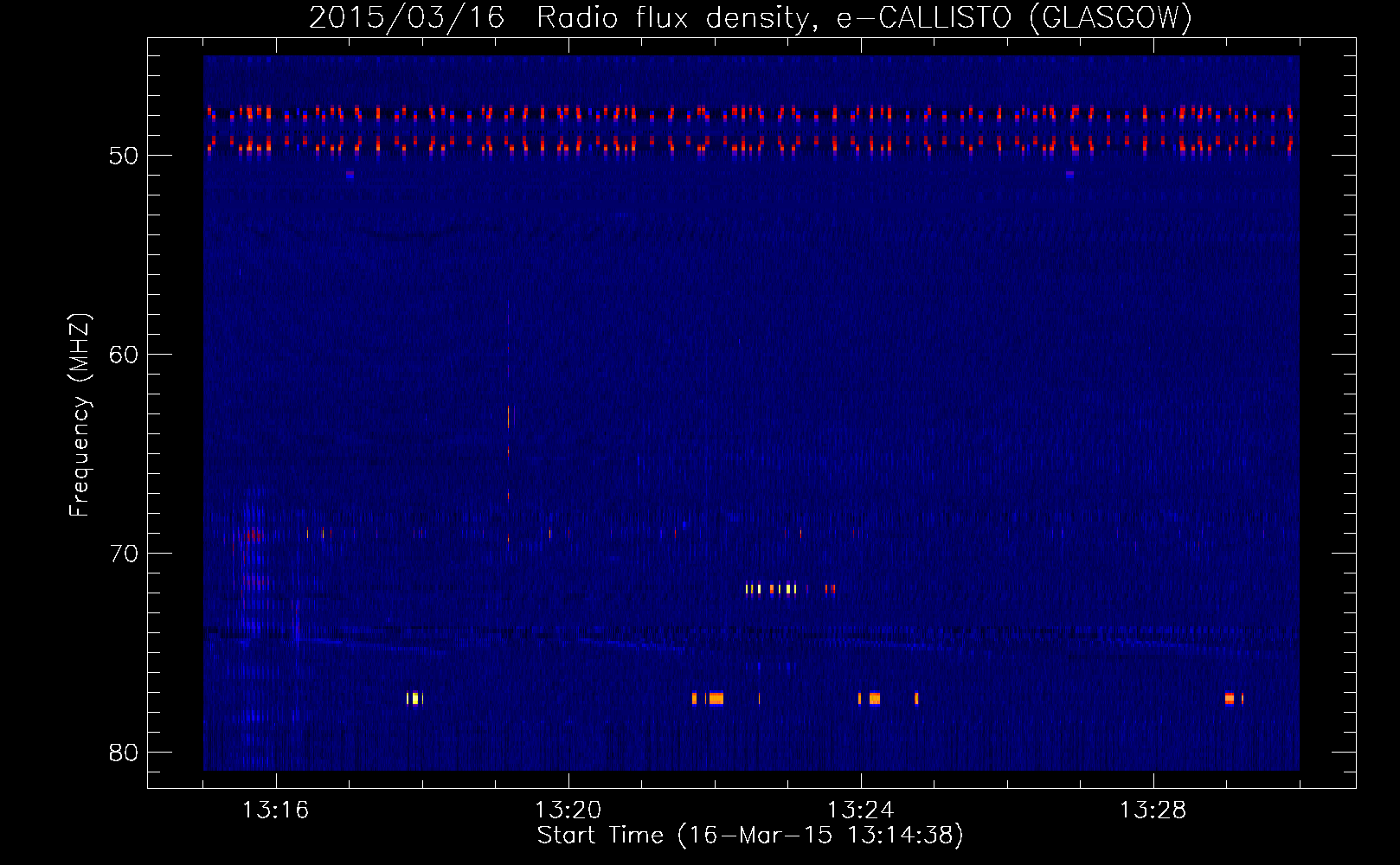1400x865 pixels.
Task: Click the 13:20 time tick label
Action: click(x=568, y=811)
